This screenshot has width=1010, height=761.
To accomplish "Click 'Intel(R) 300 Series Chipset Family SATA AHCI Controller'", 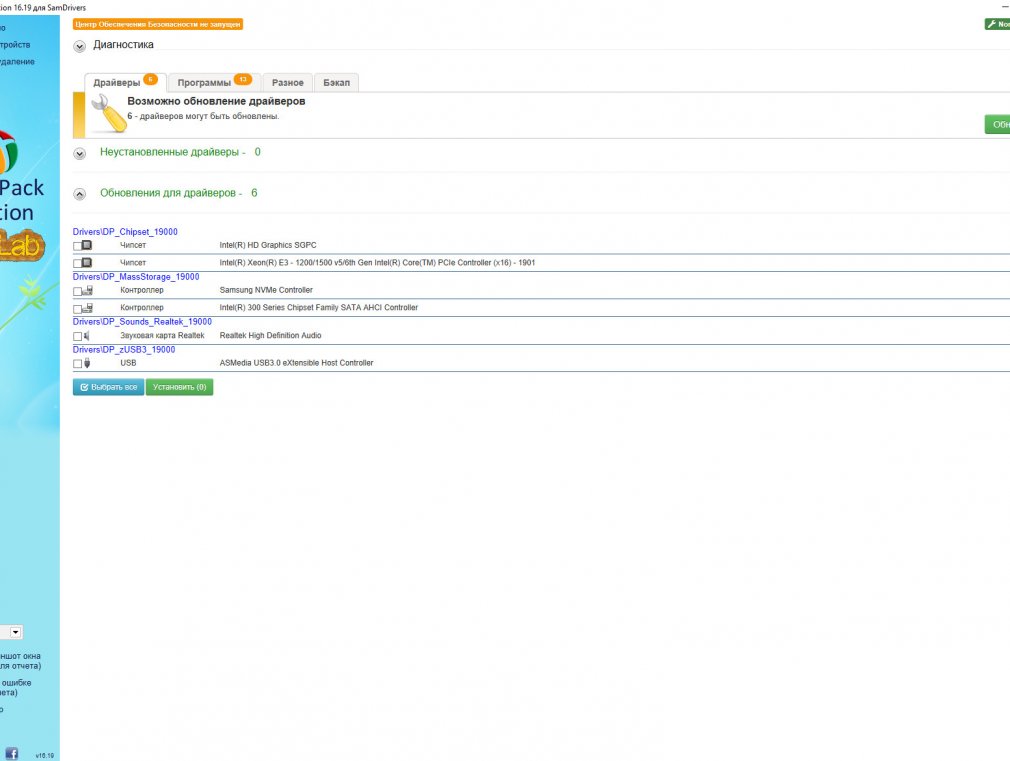I will [x=319, y=308].
